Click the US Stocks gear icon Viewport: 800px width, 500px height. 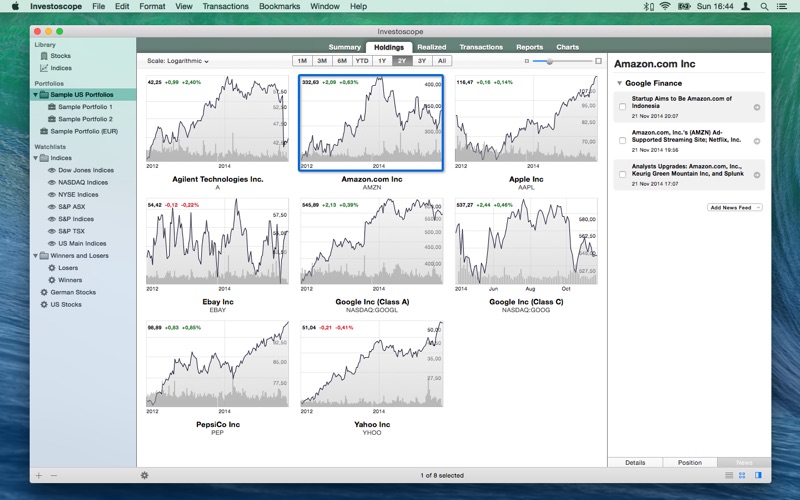point(44,304)
